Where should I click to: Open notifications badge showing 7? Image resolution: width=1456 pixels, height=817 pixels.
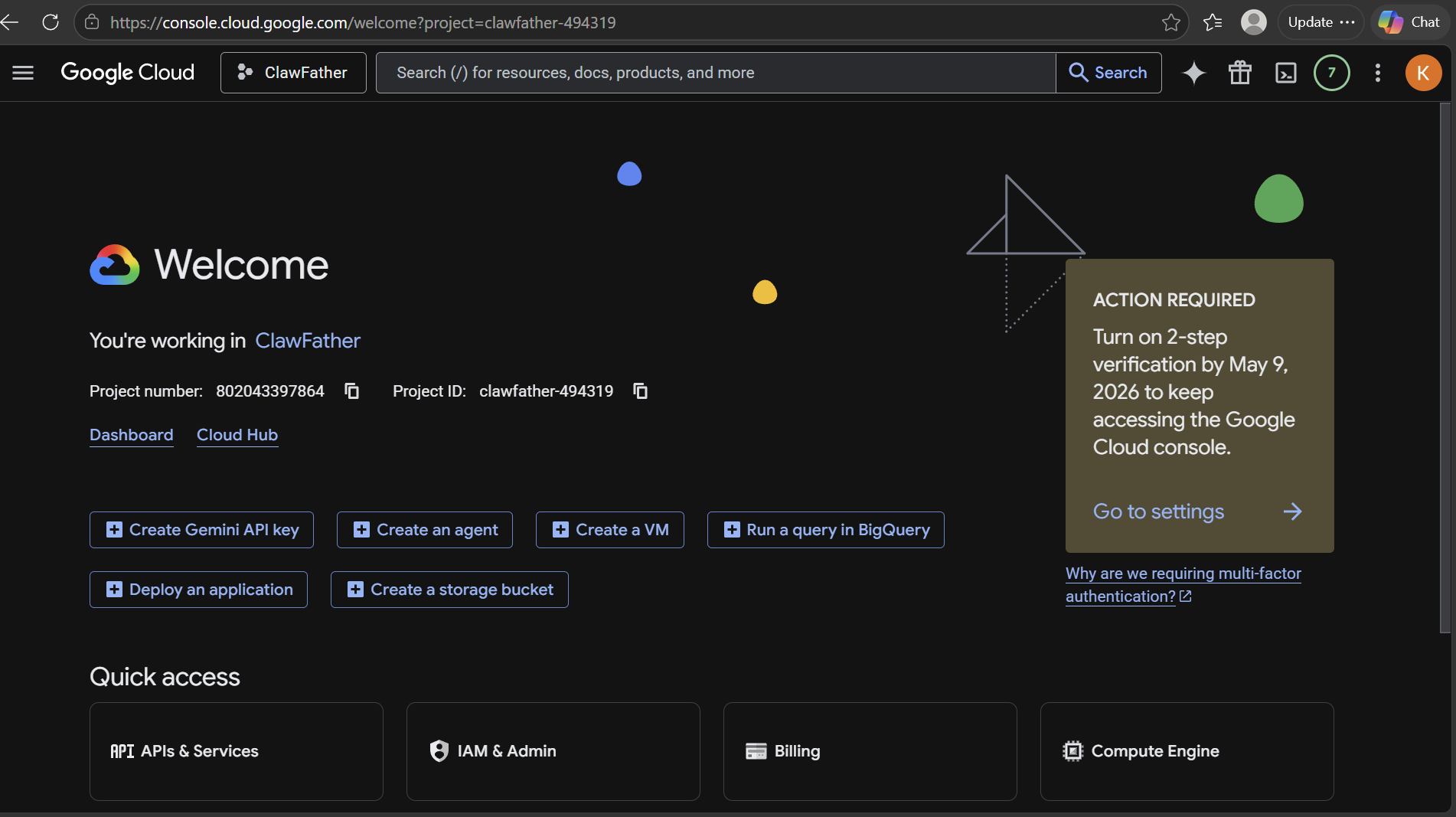pyautogui.click(x=1332, y=73)
